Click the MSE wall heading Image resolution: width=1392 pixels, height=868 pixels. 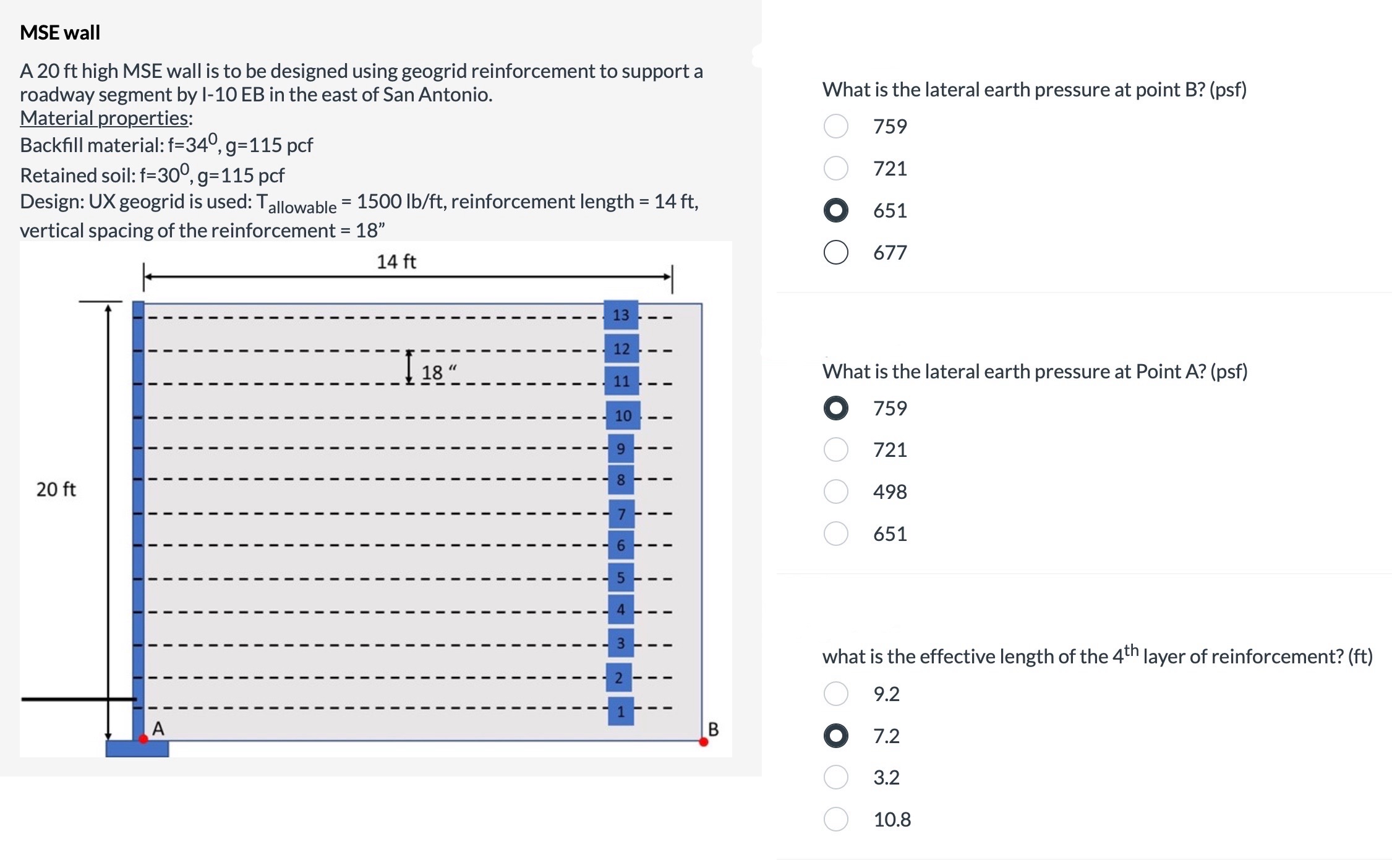[x=60, y=32]
